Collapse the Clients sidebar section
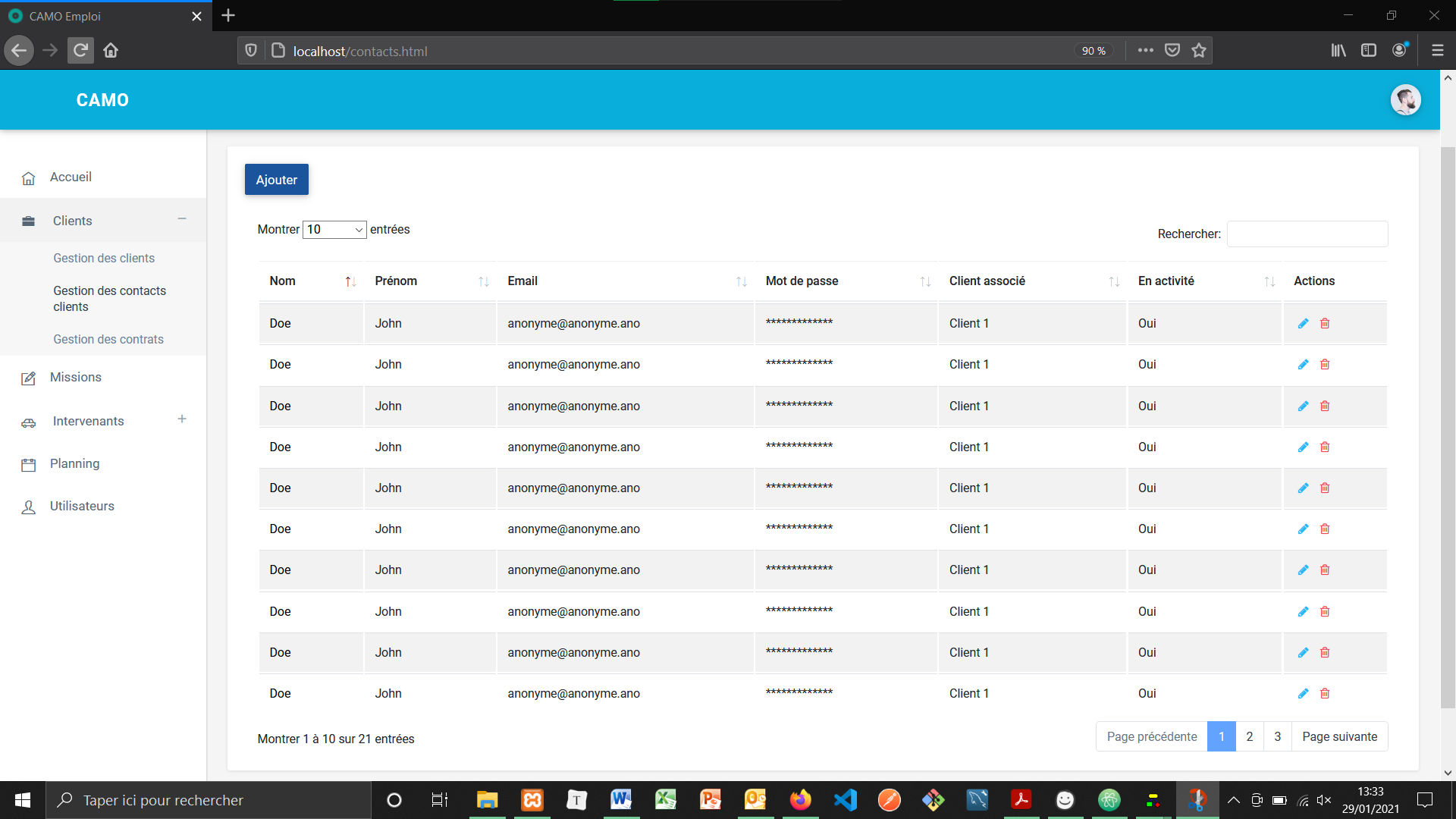1456x819 pixels. 182,219
